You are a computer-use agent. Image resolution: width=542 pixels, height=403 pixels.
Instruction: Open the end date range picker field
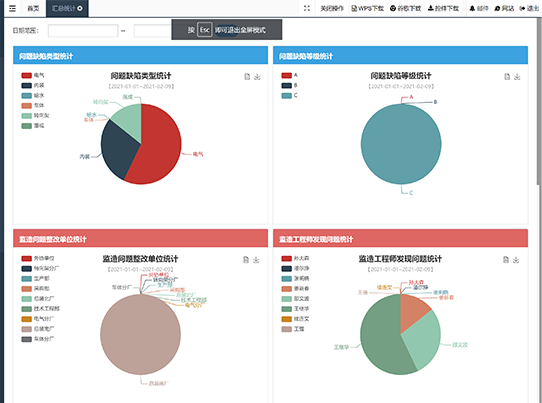point(153,31)
